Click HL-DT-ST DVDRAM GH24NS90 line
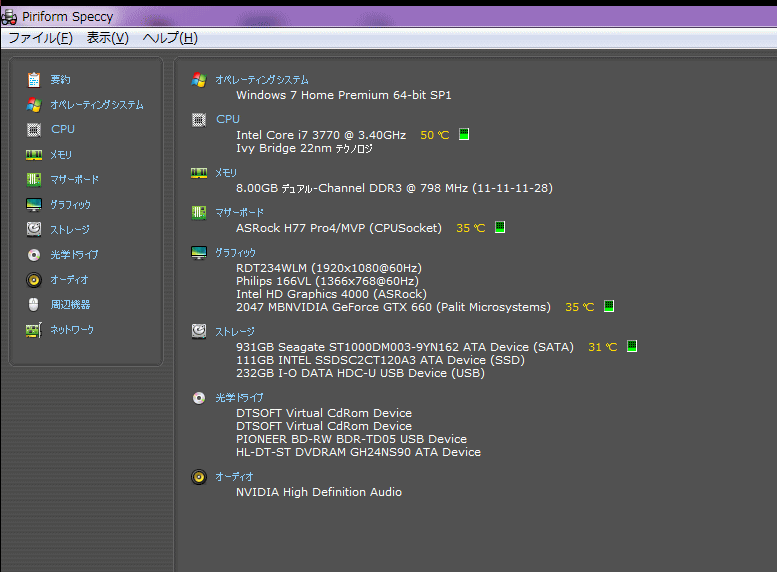Image resolution: width=777 pixels, height=572 pixels. [358, 452]
